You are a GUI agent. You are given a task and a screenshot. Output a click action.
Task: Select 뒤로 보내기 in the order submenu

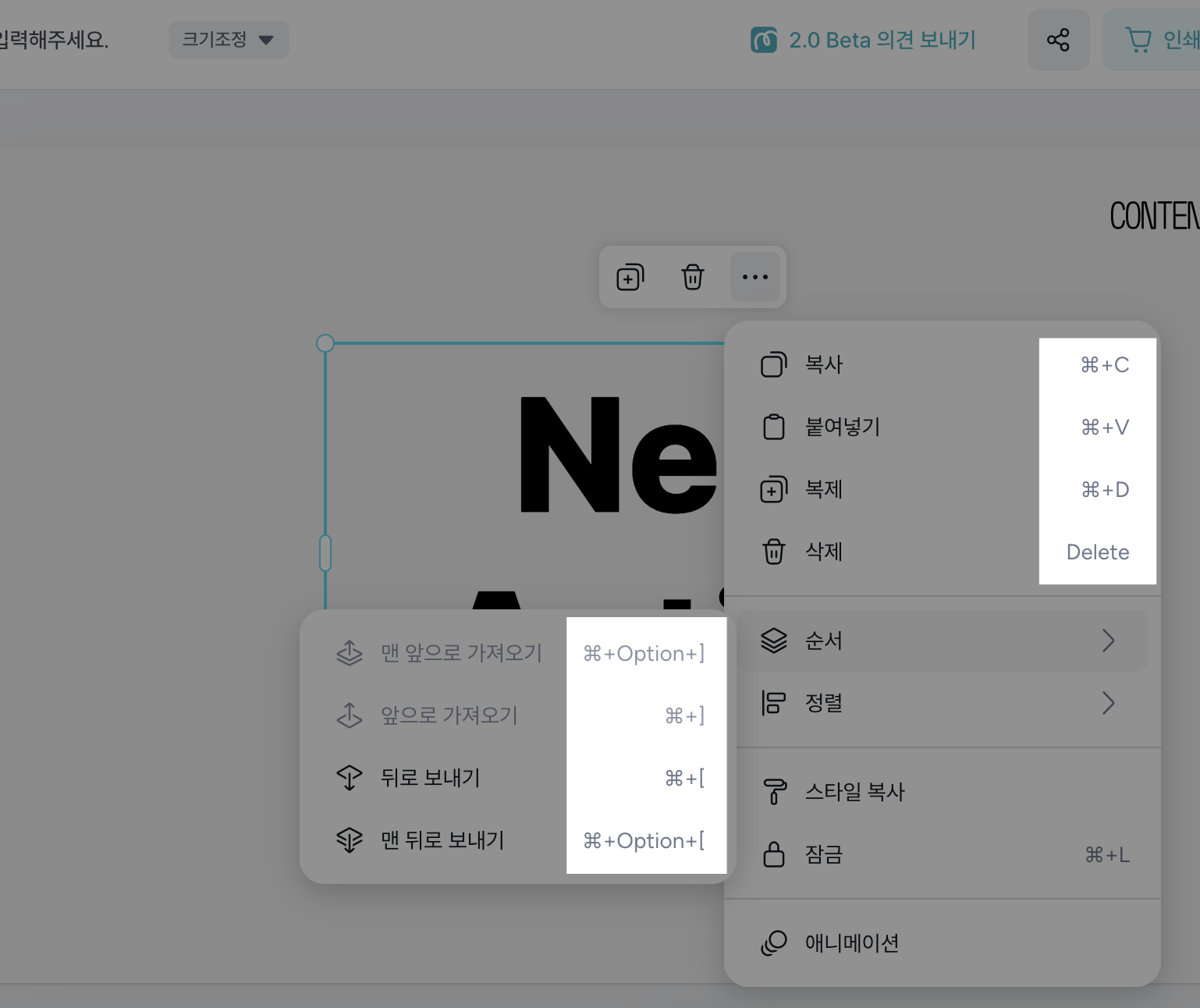(430, 778)
